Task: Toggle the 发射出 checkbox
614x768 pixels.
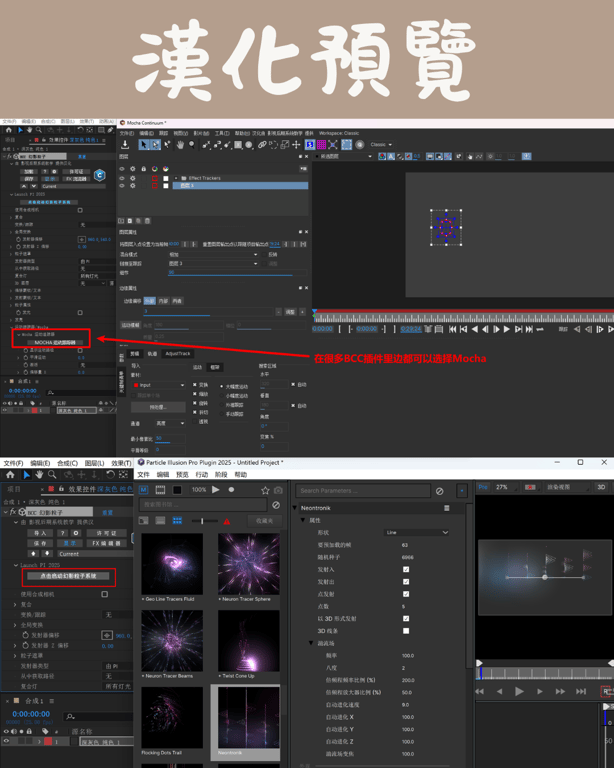Action: [x=406, y=581]
